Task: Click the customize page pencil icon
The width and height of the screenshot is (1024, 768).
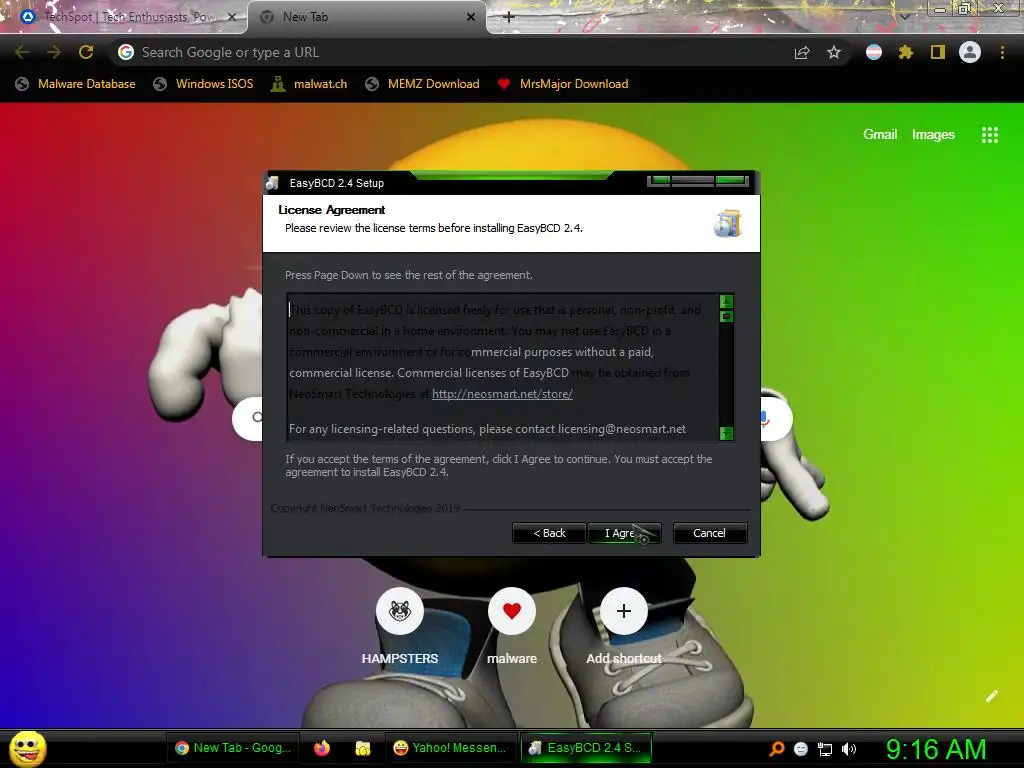Action: click(992, 696)
